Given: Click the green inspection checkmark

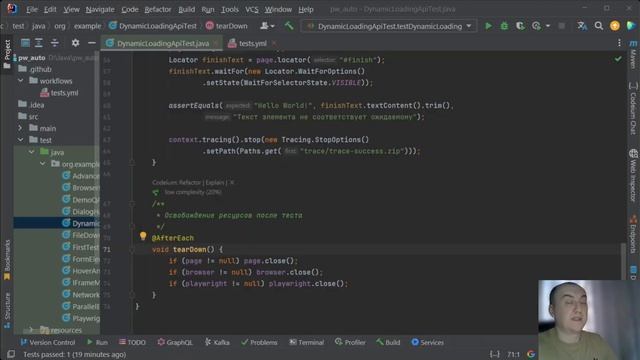Looking at the screenshot, I should [x=618, y=59].
